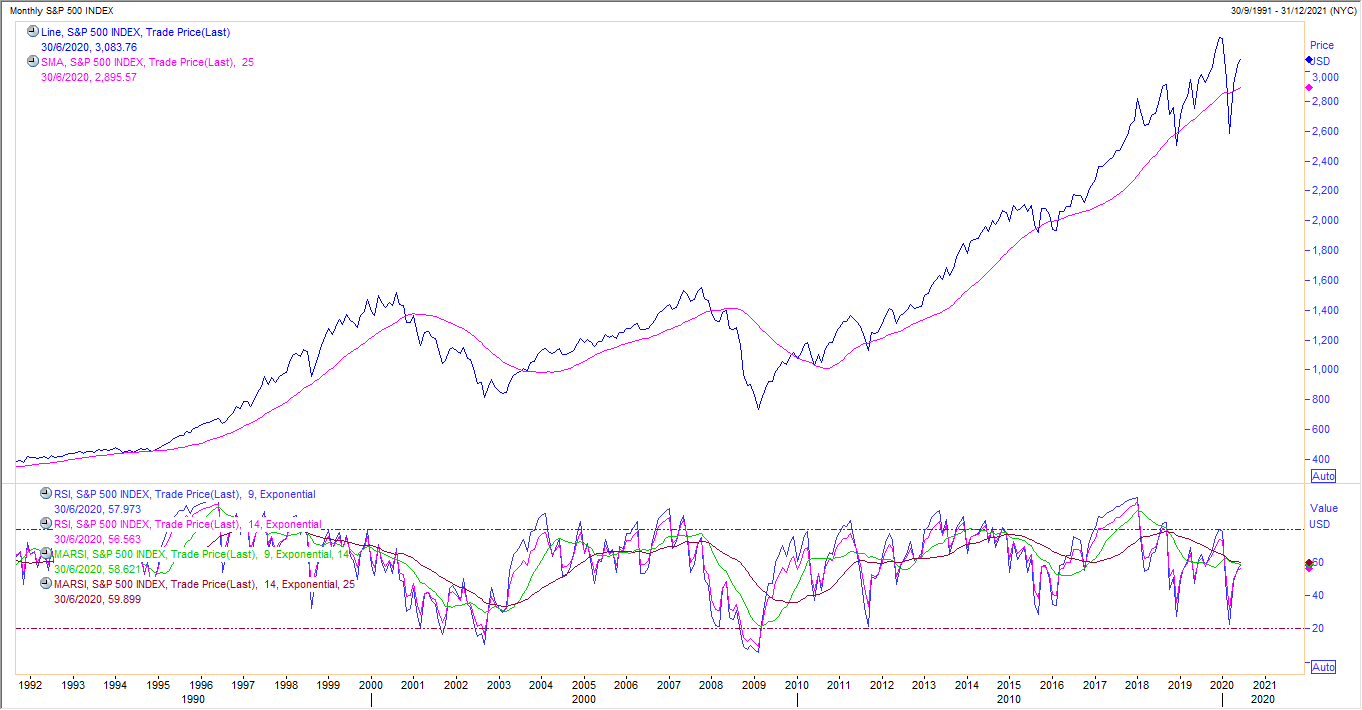Click the 40 label on the RSI value axis
1362x710 pixels.
pyautogui.click(x=1318, y=595)
